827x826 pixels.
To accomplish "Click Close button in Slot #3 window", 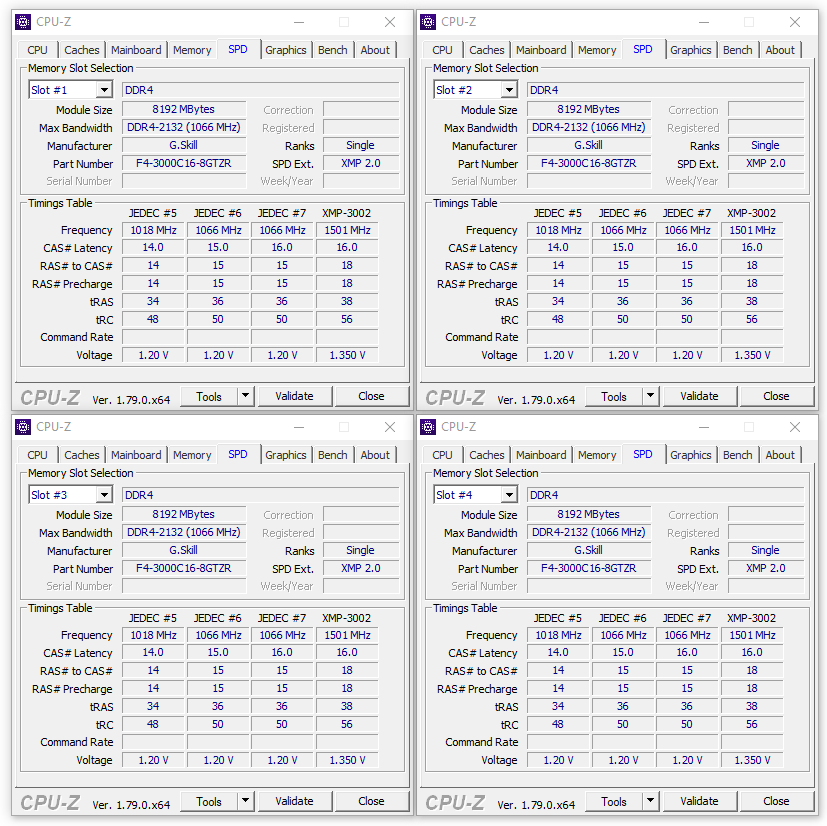I will pyautogui.click(x=371, y=801).
